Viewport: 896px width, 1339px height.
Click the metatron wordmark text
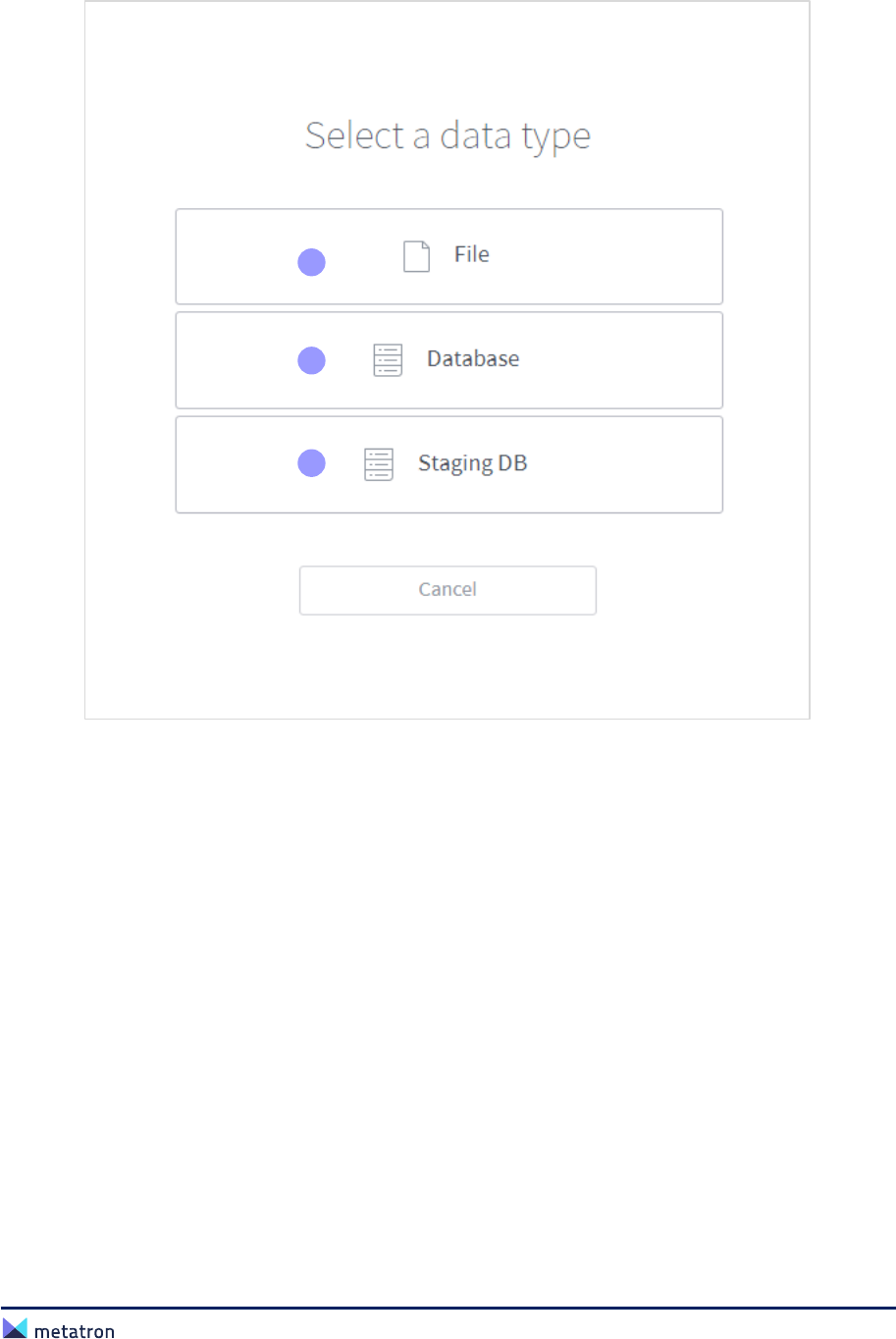75,1332
